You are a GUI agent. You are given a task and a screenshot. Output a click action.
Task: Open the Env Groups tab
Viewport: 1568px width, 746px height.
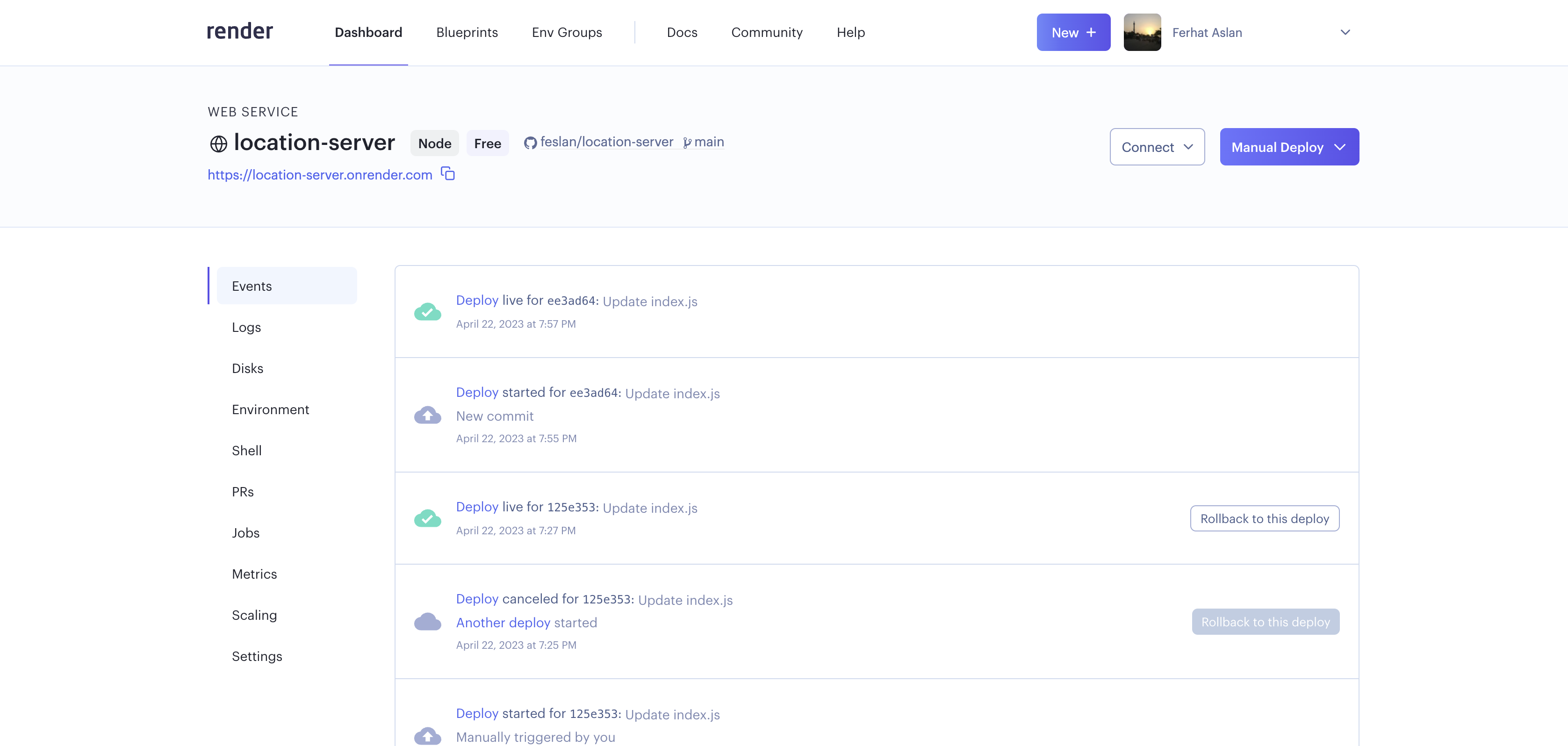(x=567, y=32)
